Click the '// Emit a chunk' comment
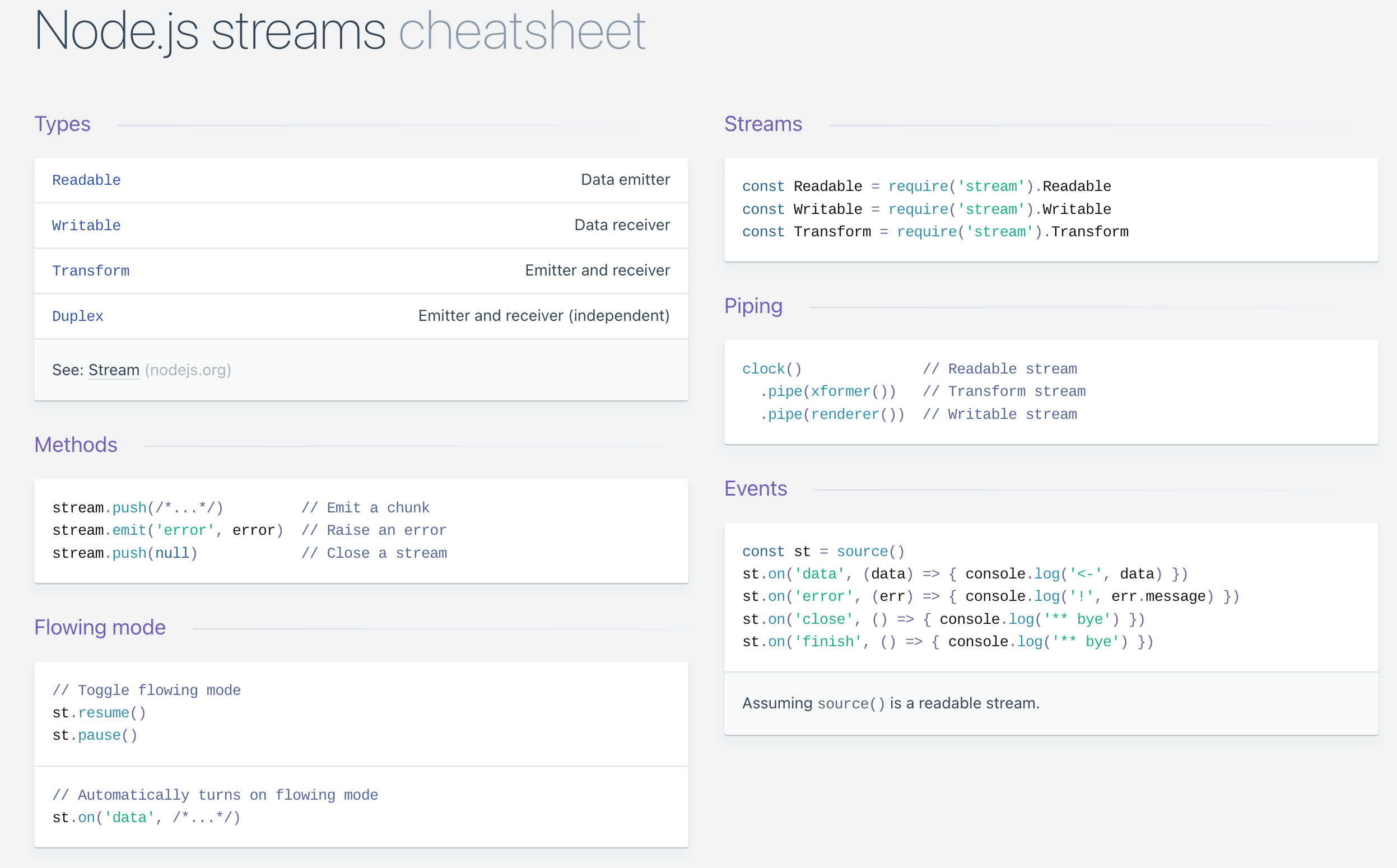This screenshot has height=868, width=1397. coord(365,508)
